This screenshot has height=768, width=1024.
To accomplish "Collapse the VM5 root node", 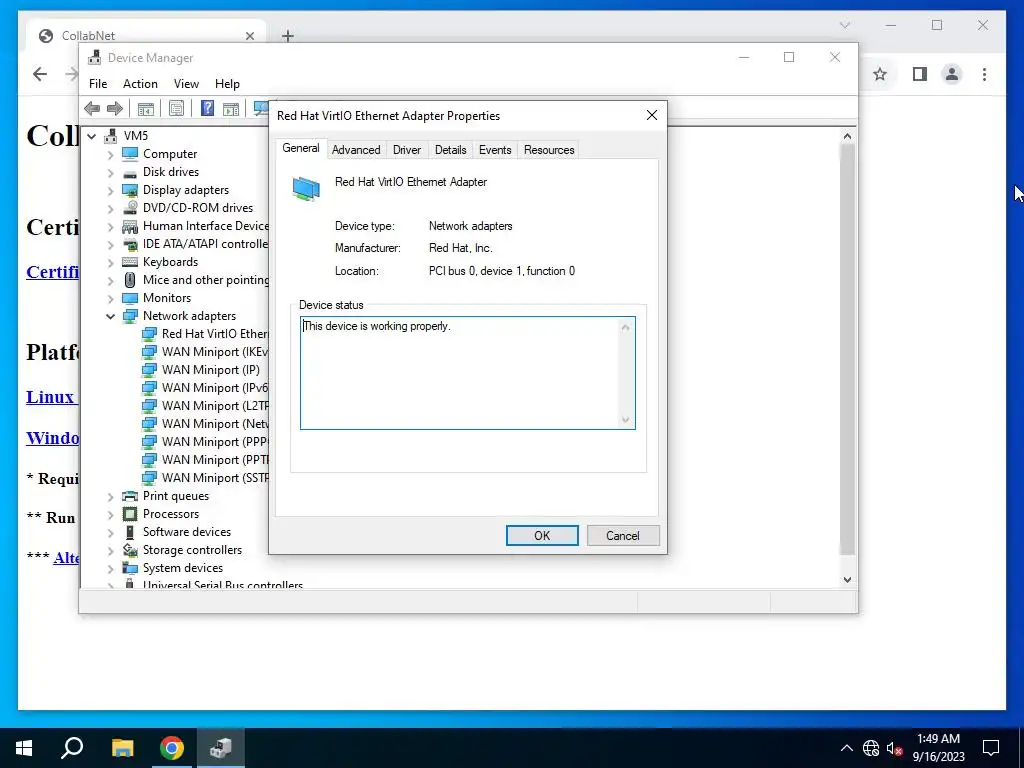I will tap(92, 136).
